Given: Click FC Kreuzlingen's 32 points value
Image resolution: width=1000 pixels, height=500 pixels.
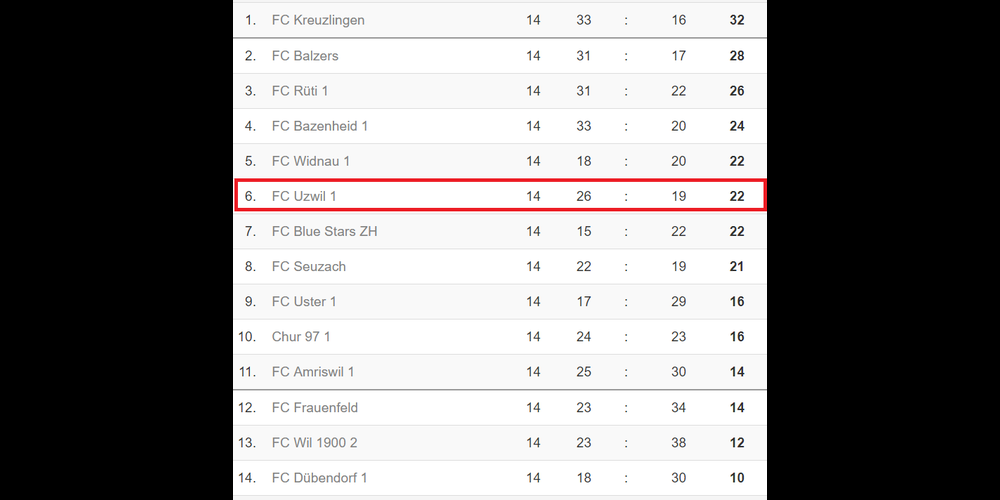Looking at the screenshot, I should [x=737, y=20].
